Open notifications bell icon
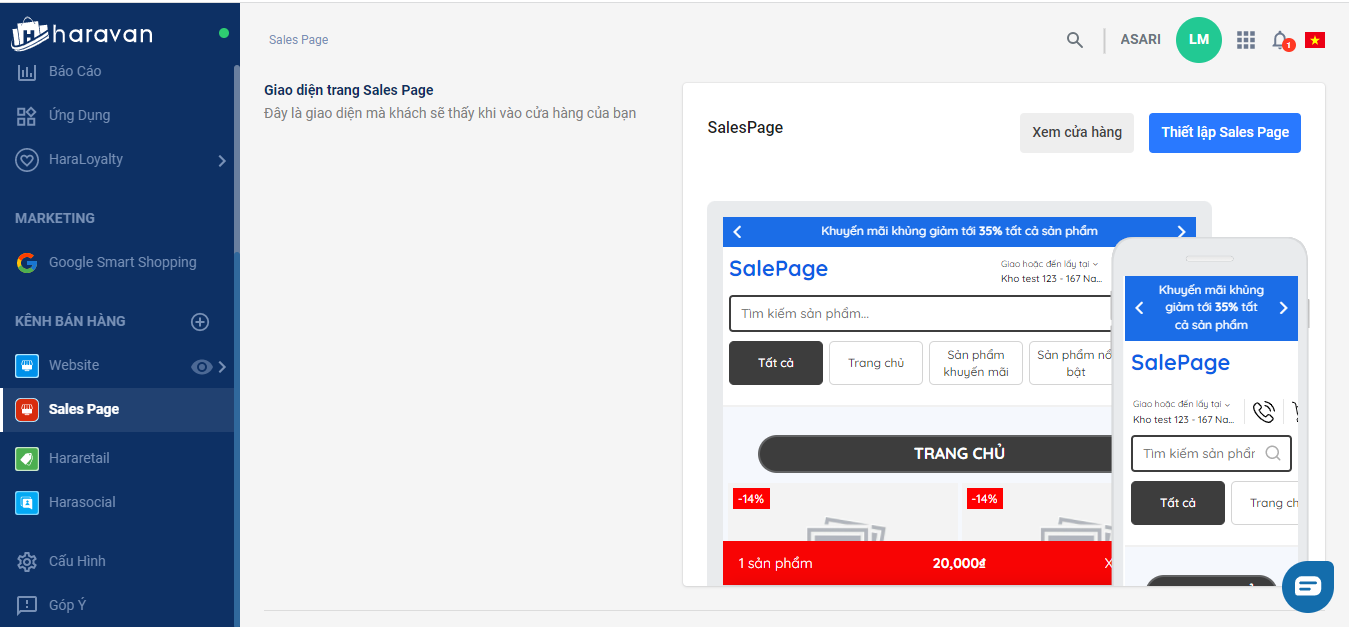1349x627 pixels. click(1280, 40)
